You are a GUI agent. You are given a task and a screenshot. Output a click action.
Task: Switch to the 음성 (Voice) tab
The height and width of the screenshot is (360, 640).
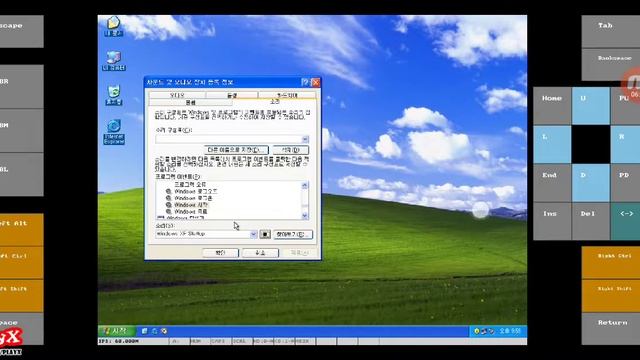(x=232, y=95)
